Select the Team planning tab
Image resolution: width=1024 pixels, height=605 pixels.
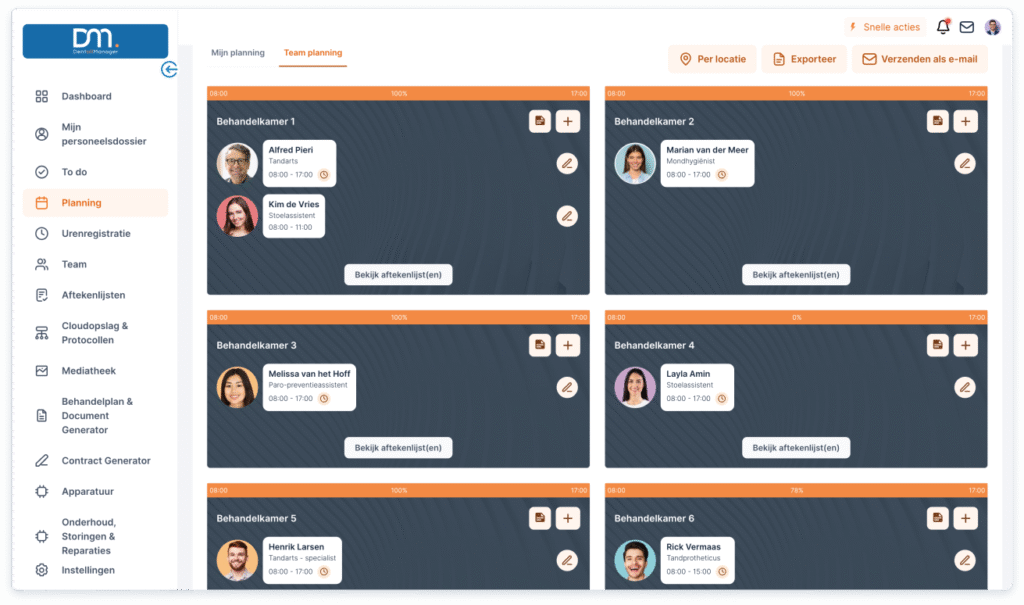(313, 53)
